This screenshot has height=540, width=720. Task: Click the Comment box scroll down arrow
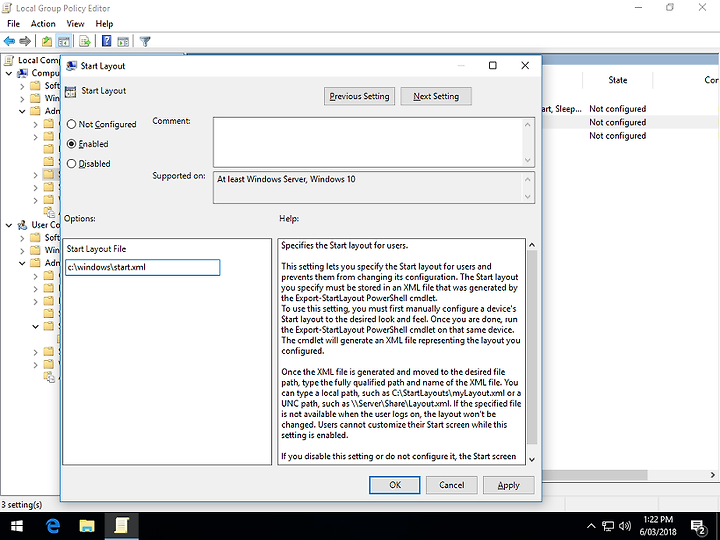(528, 160)
